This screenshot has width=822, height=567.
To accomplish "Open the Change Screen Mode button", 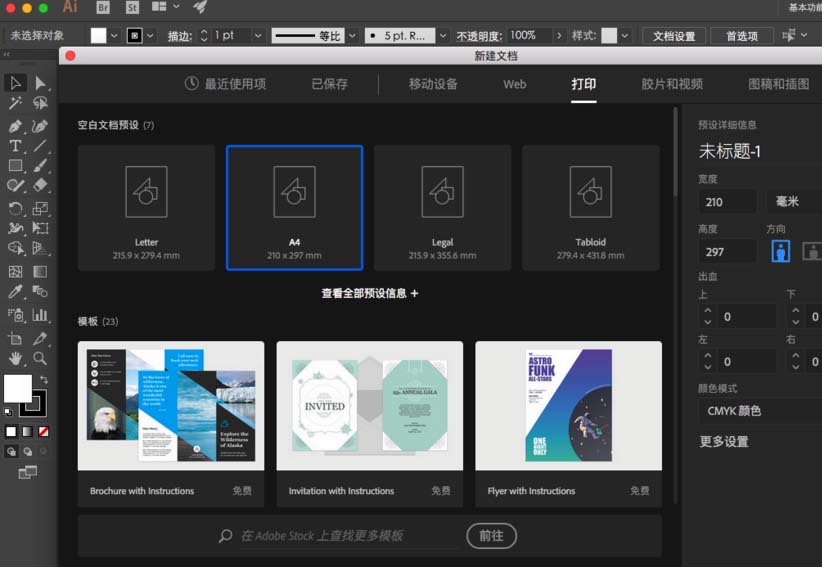I will 28,473.
